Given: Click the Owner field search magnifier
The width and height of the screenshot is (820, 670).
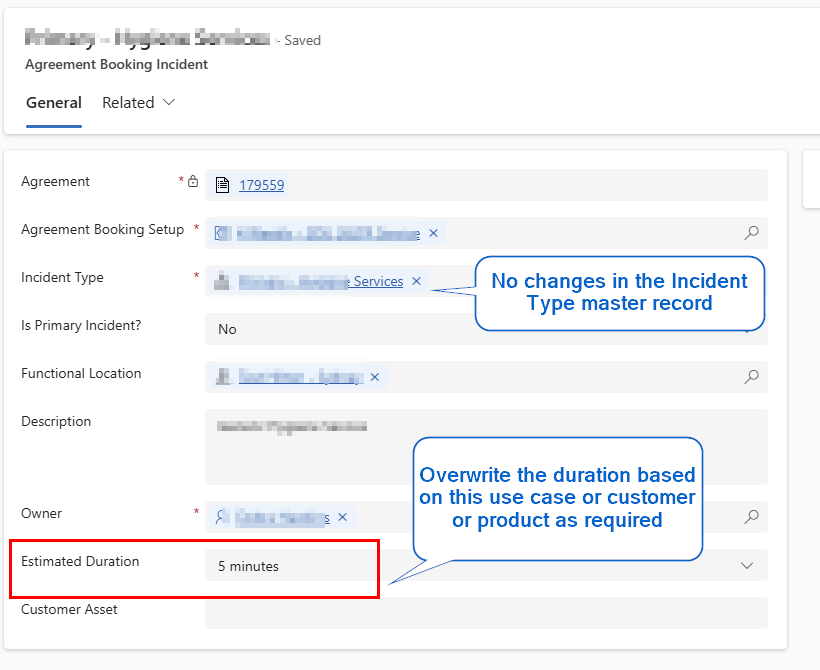Looking at the screenshot, I should click(x=751, y=517).
